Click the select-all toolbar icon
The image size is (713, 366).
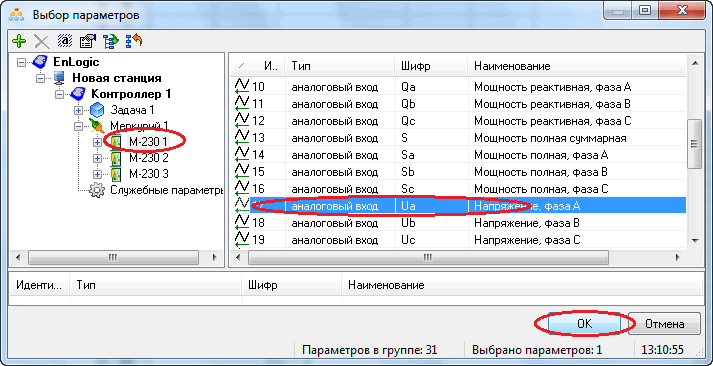click(x=65, y=41)
